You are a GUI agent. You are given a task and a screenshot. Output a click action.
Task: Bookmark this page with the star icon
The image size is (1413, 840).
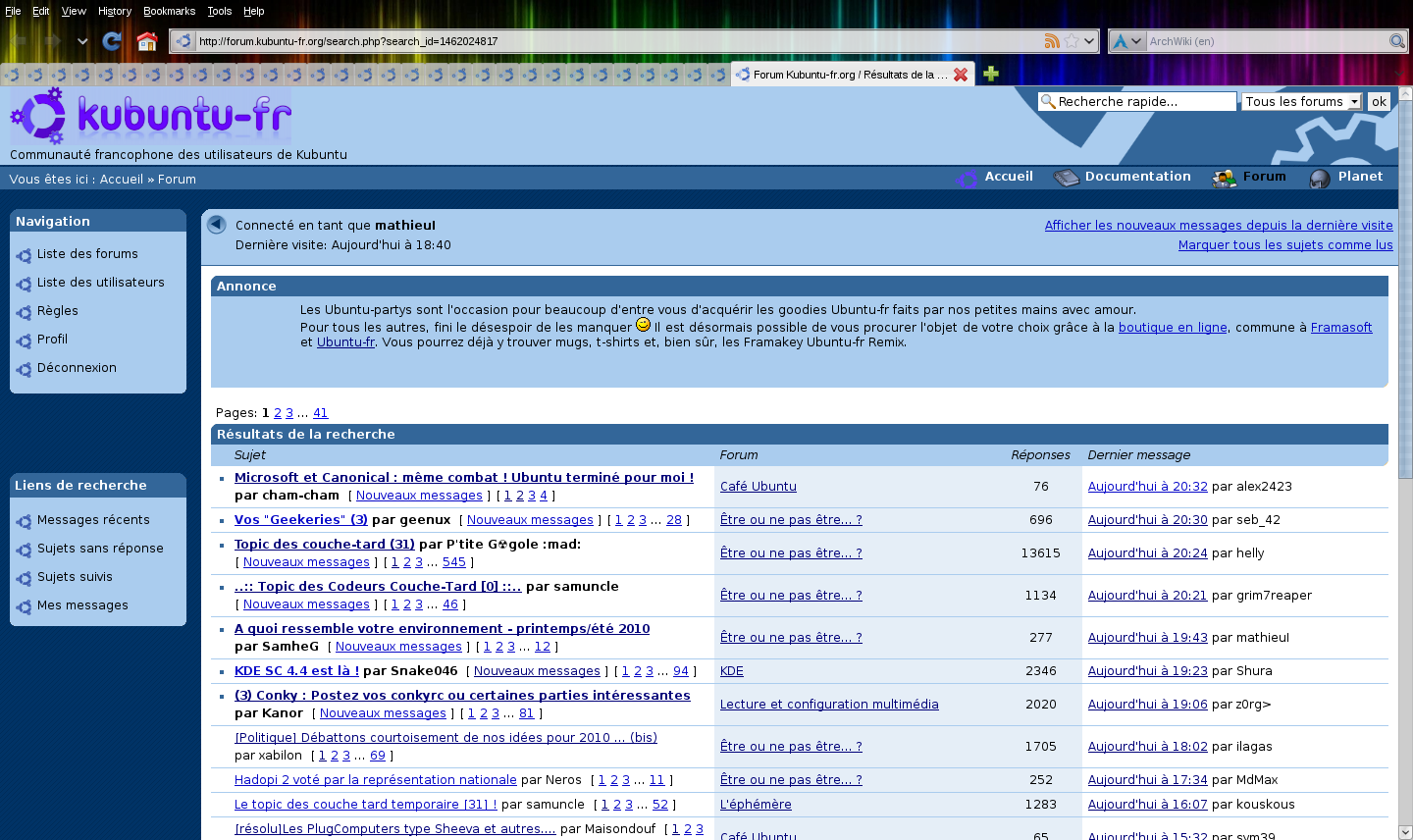1072,41
